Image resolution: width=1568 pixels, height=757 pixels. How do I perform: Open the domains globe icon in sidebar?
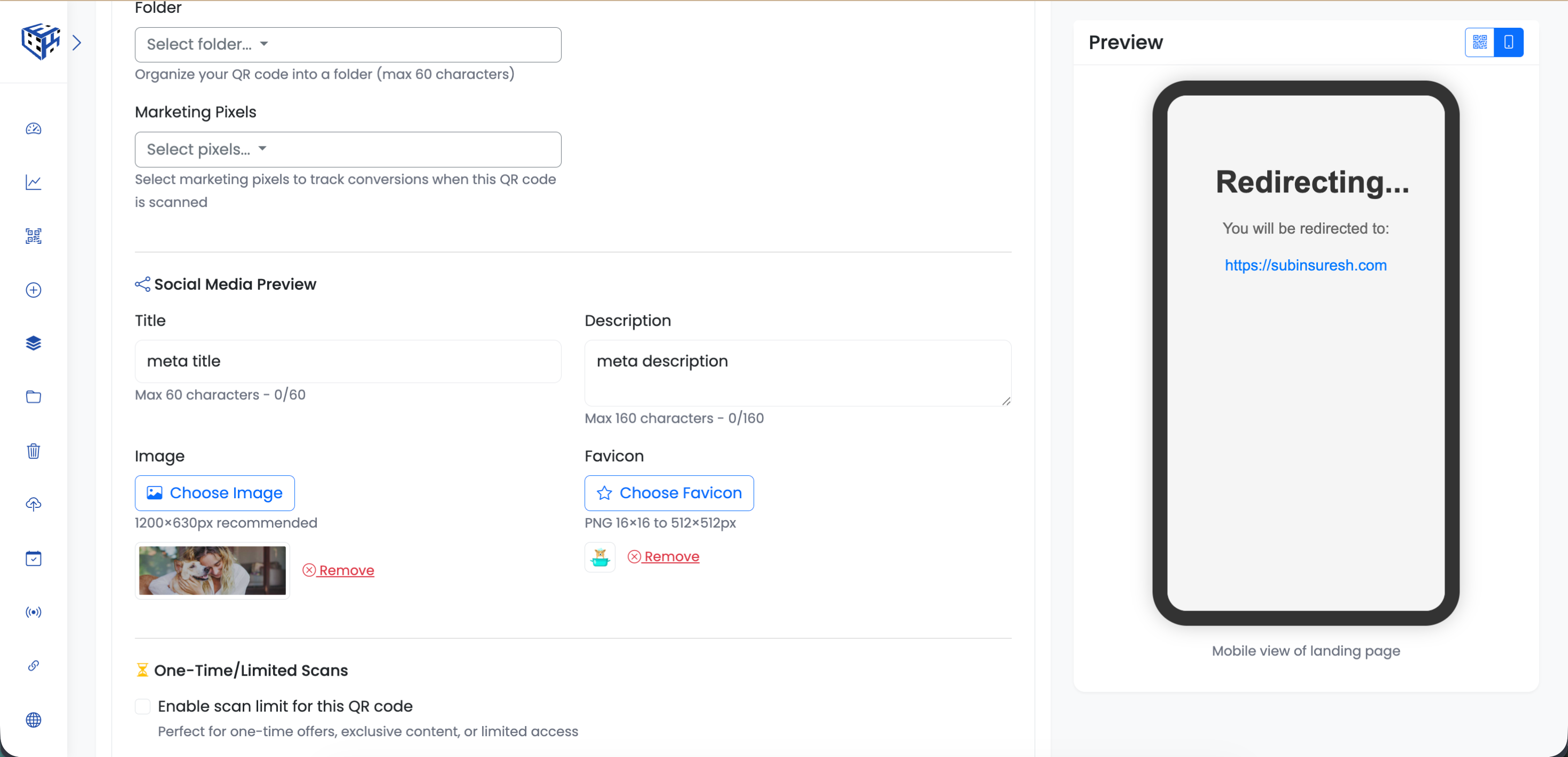[34, 720]
